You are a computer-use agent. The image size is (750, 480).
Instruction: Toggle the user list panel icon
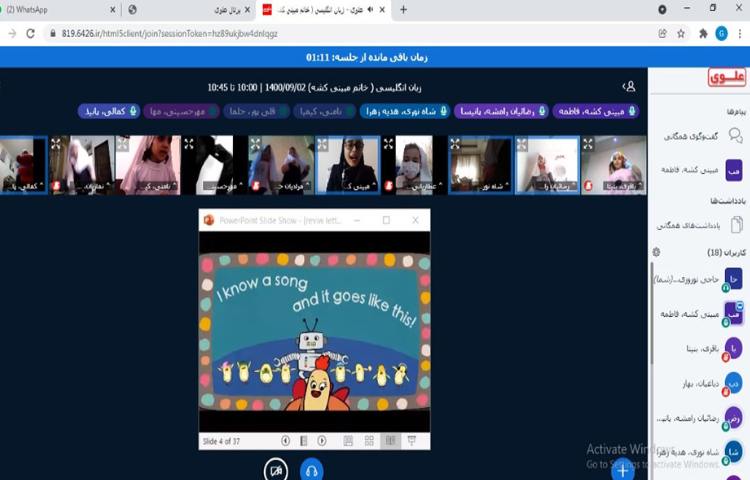[629, 87]
